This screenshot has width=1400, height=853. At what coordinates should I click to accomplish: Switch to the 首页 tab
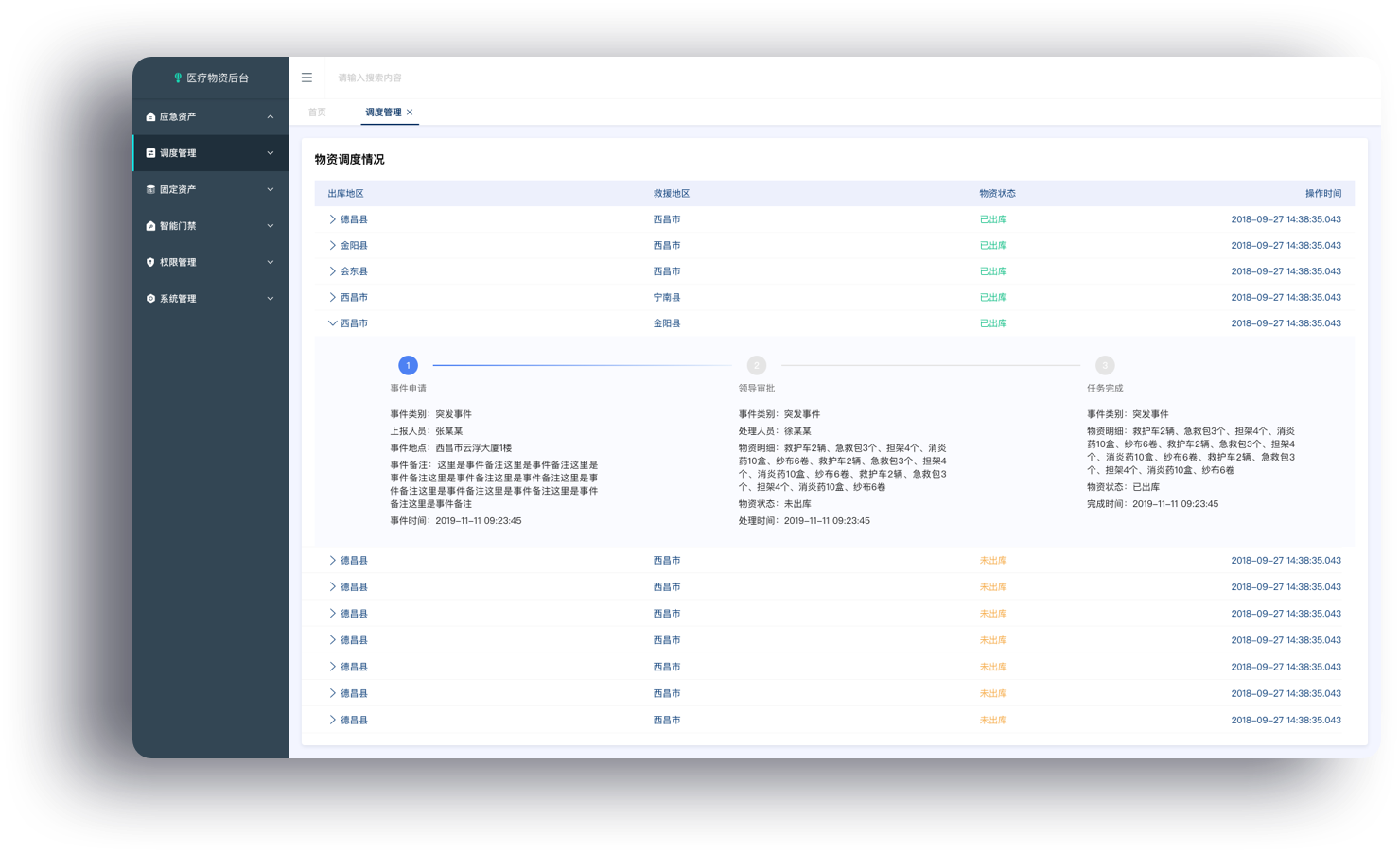click(x=317, y=112)
